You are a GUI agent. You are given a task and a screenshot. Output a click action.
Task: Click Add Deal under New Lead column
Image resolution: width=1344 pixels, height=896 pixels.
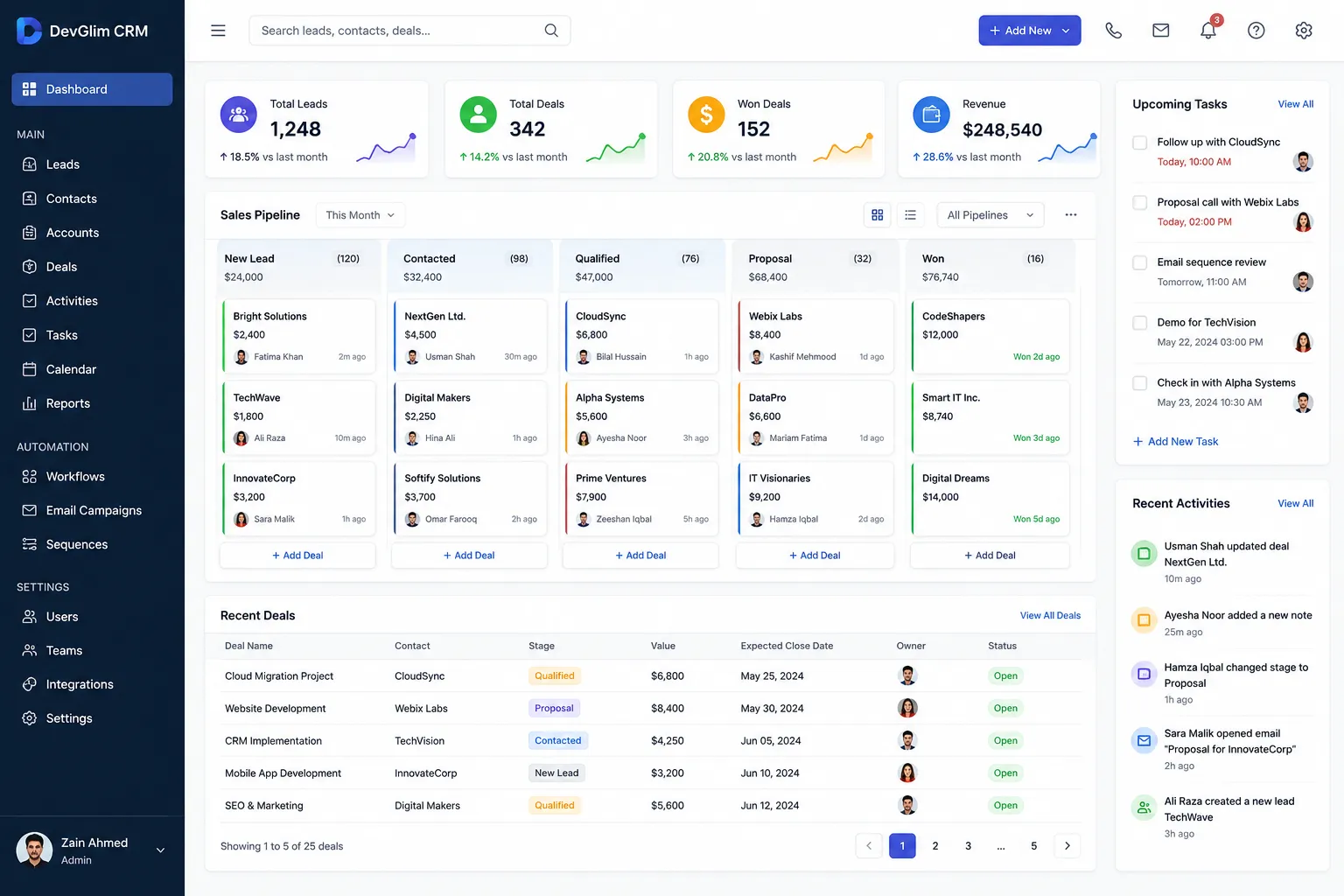pos(297,556)
